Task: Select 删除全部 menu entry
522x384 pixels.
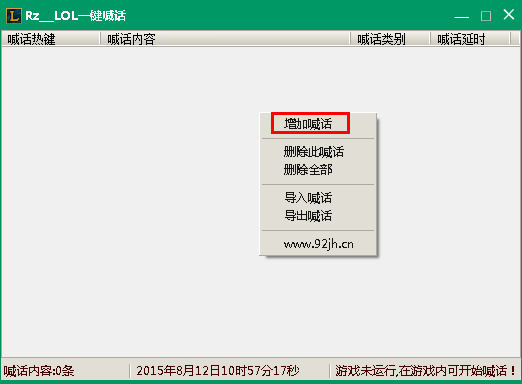Action: 318,170
